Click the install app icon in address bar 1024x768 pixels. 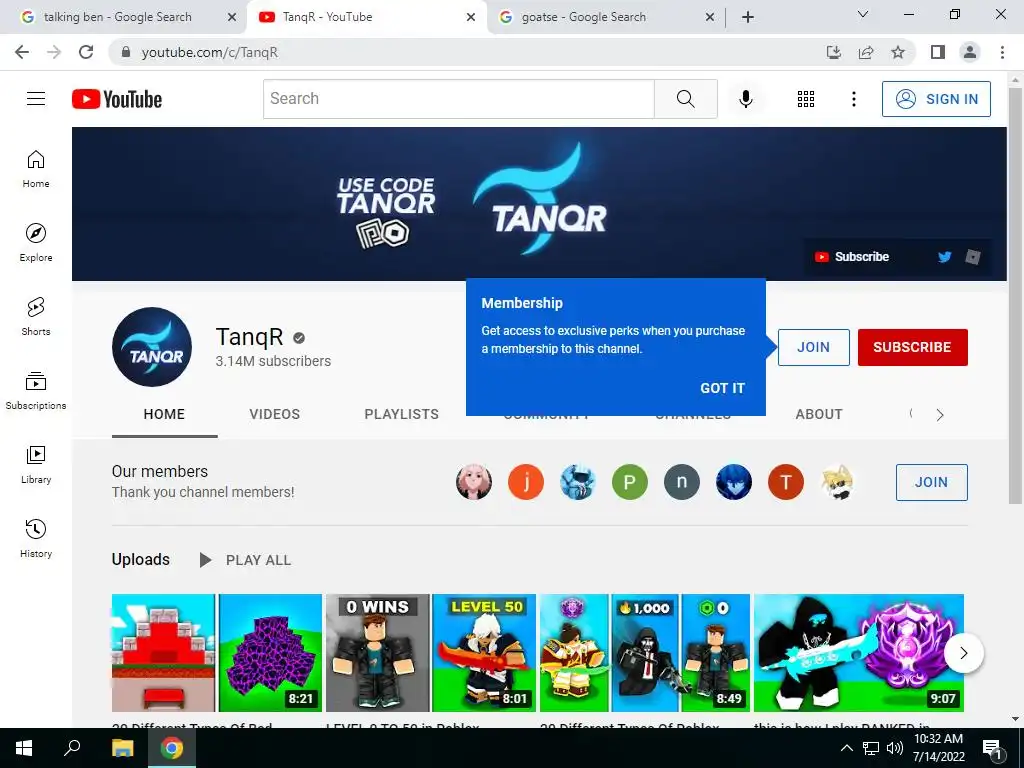tap(834, 52)
